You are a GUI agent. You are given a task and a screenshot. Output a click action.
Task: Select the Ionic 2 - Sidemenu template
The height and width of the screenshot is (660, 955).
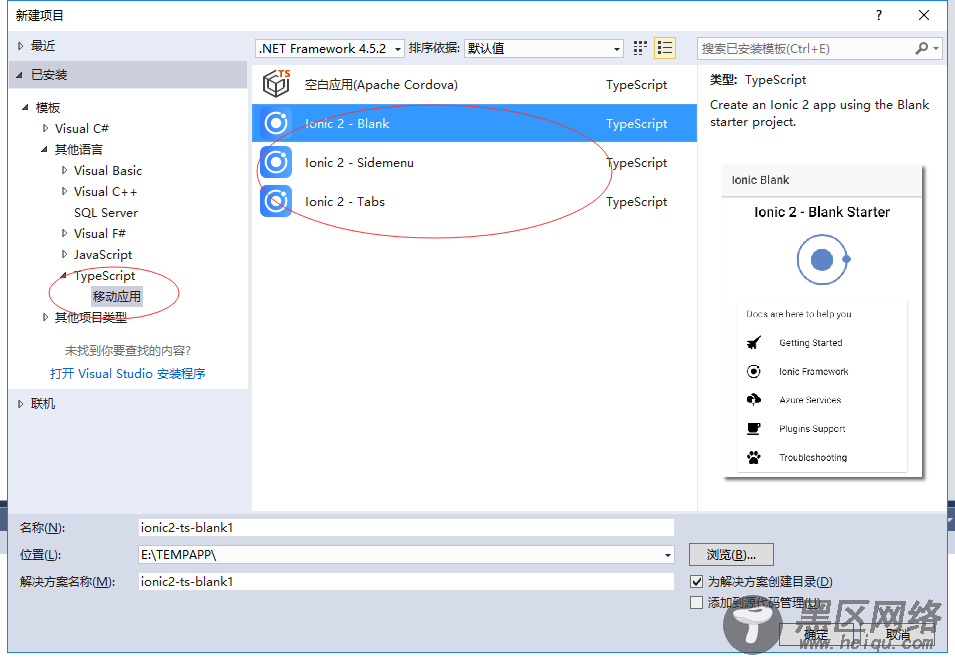coord(474,163)
